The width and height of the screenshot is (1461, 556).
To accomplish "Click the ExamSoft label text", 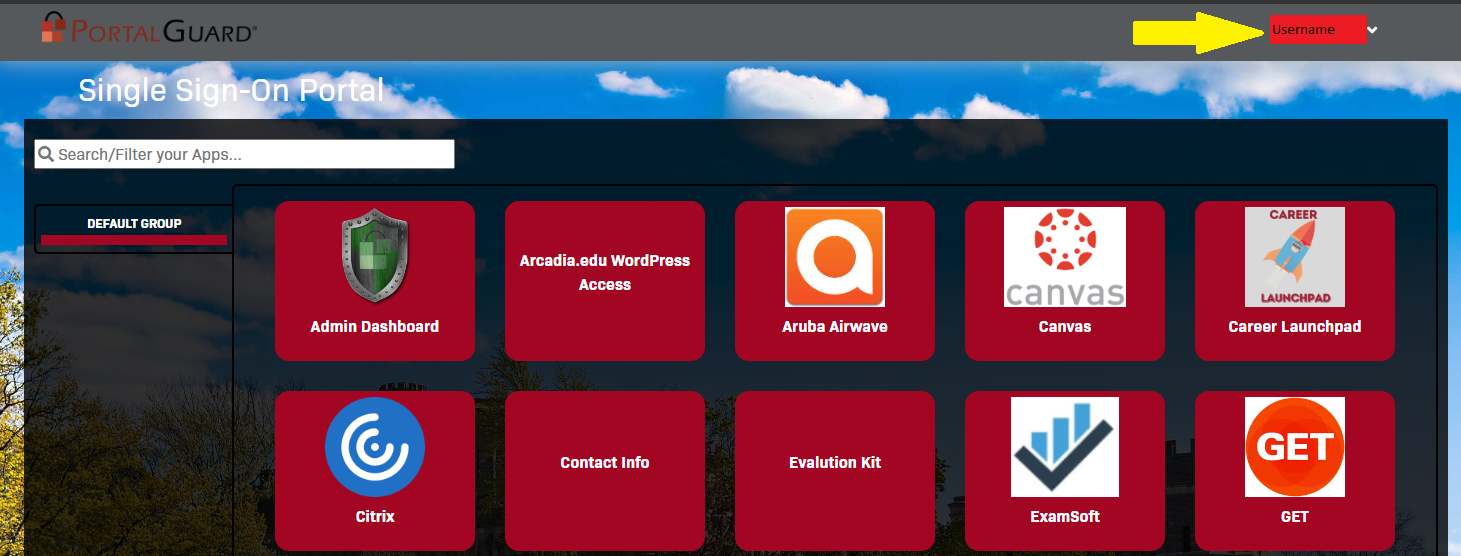I will 1065,517.
